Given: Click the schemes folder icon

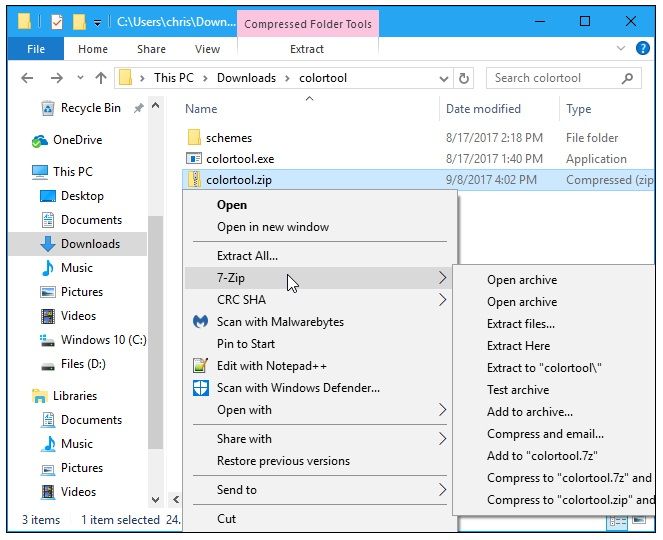Looking at the screenshot, I should (194, 138).
